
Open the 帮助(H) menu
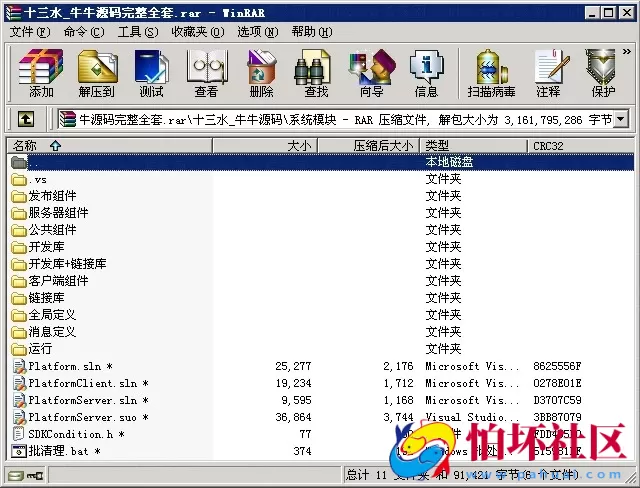tap(312, 32)
